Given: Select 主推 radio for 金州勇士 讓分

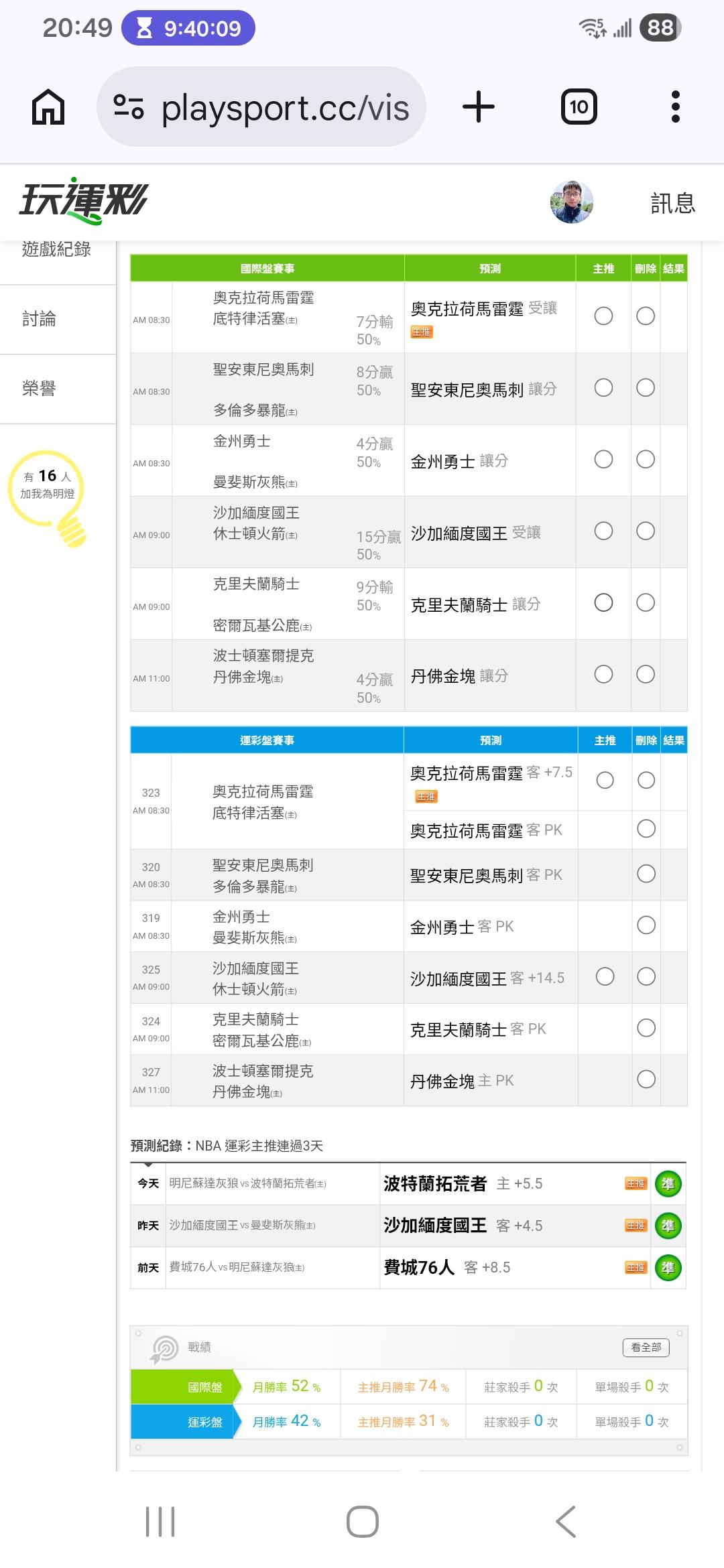Looking at the screenshot, I should pos(603,459).
